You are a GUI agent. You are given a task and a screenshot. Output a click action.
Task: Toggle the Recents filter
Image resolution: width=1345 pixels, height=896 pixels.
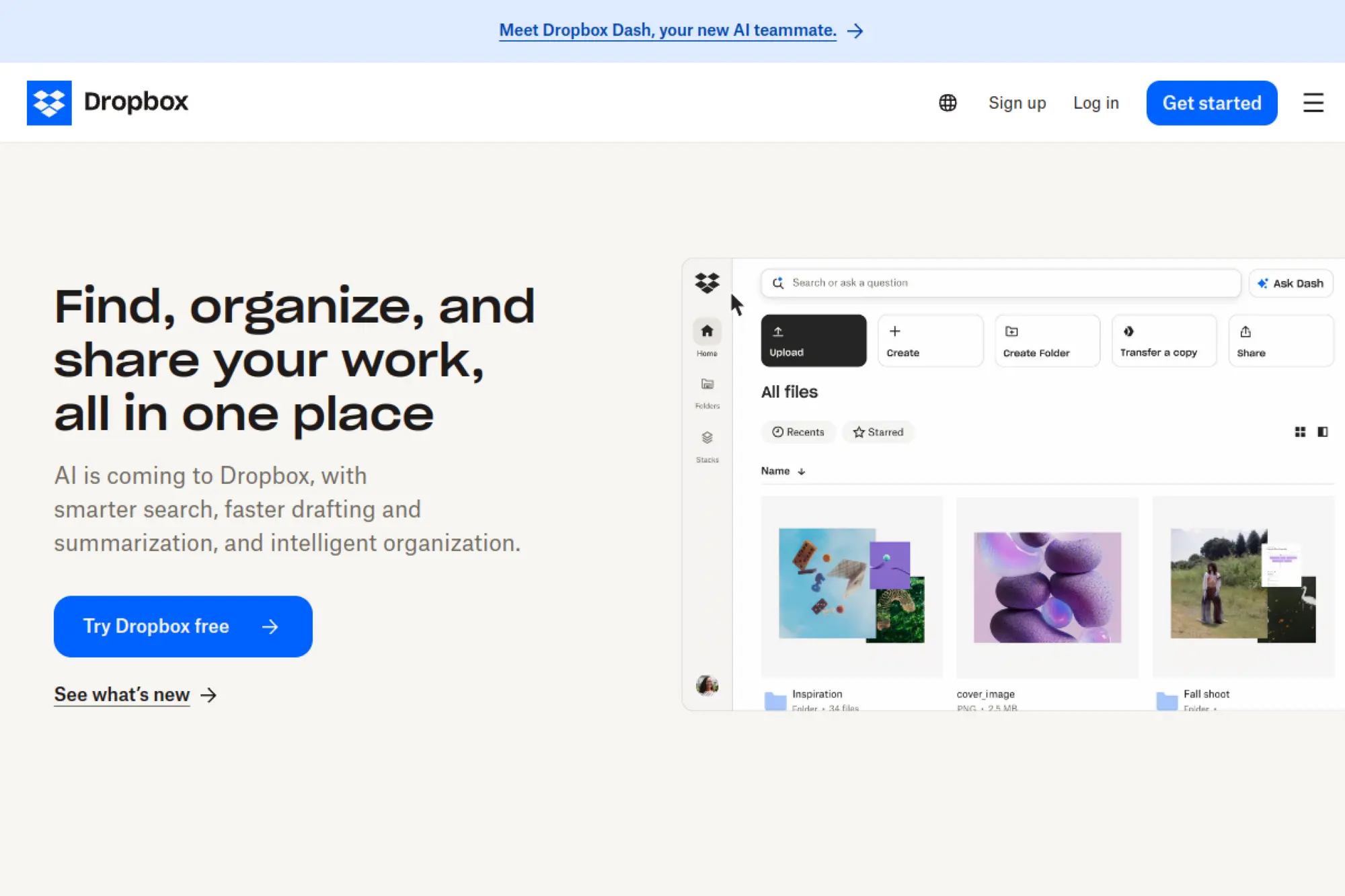(x=798, y=432)
